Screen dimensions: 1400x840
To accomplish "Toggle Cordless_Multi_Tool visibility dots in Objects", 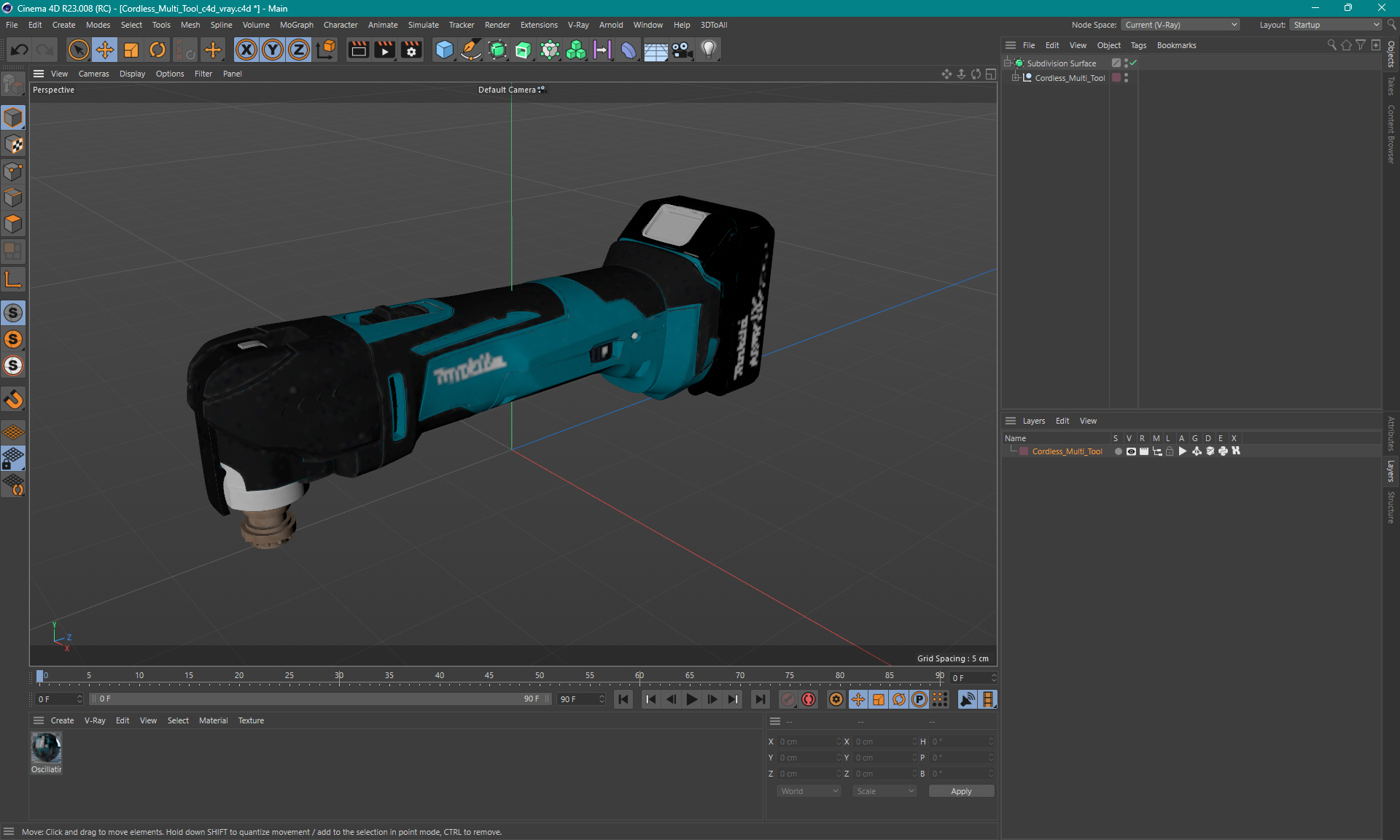I will click(x=1127, y=78).
